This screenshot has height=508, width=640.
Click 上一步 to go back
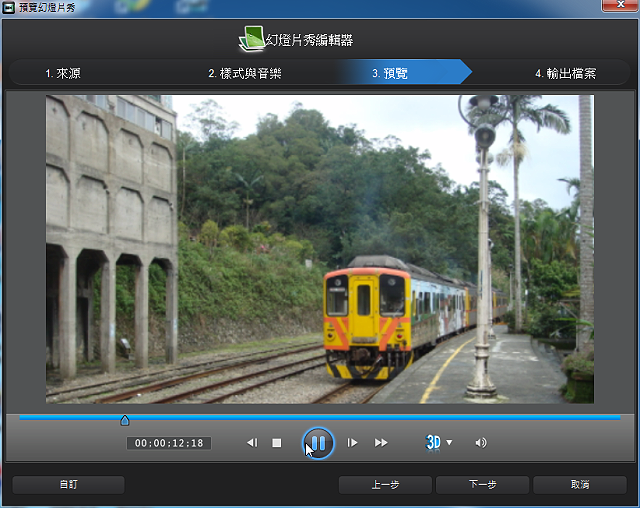pyautogui.click(x=385, y=485)
